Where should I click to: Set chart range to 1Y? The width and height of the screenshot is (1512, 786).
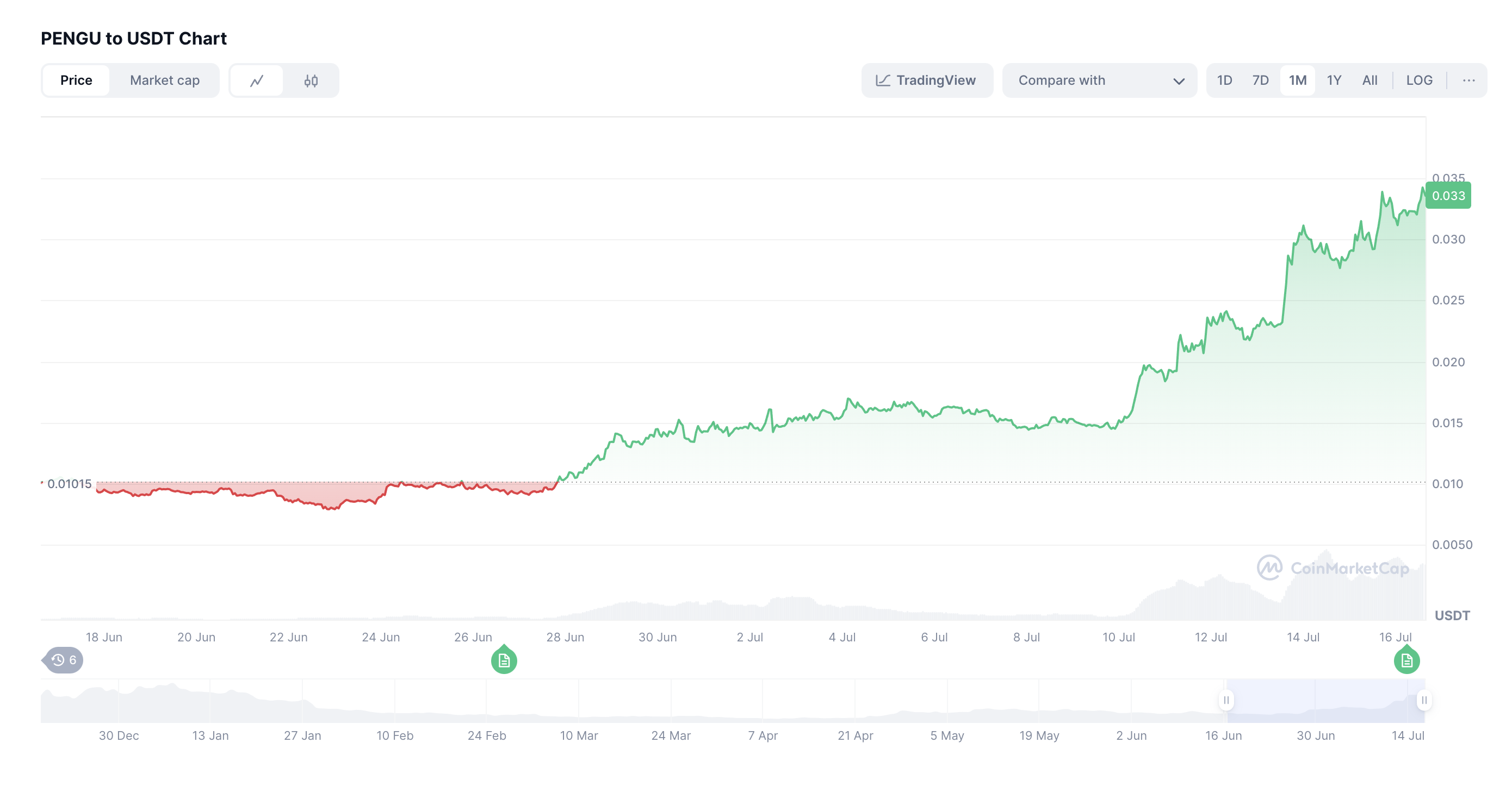tap(1334, 80)
